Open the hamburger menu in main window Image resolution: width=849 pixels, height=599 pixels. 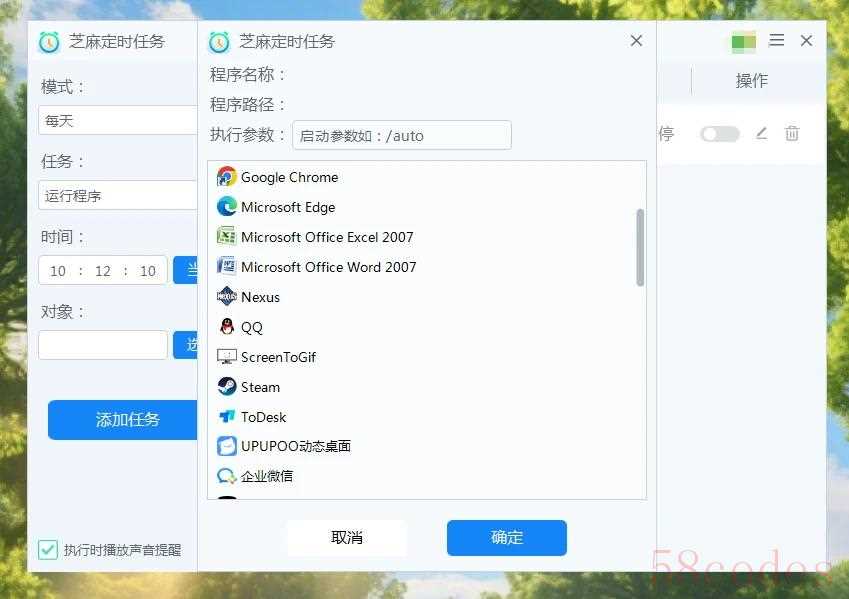click(x=776, y=41)
